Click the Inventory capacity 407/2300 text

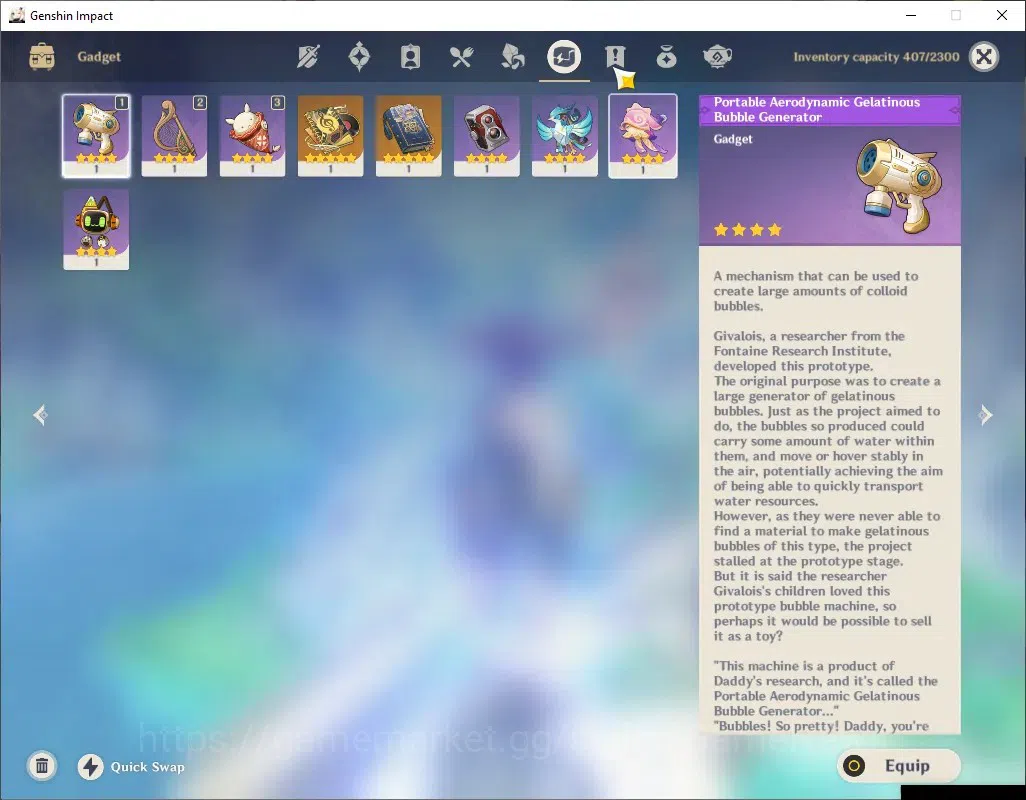click(x=876, y=57)
